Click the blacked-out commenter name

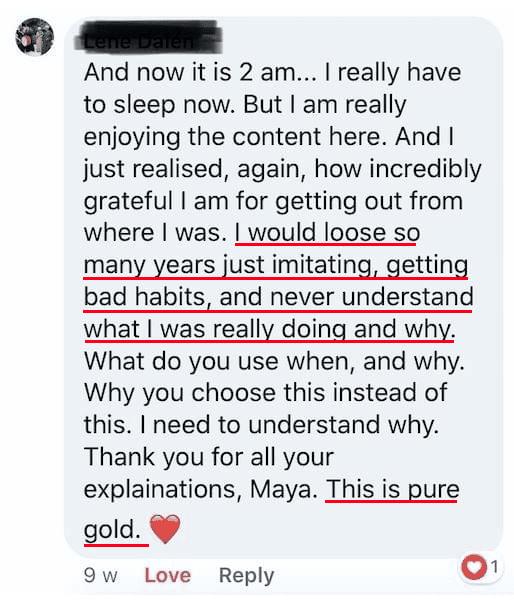148,37
